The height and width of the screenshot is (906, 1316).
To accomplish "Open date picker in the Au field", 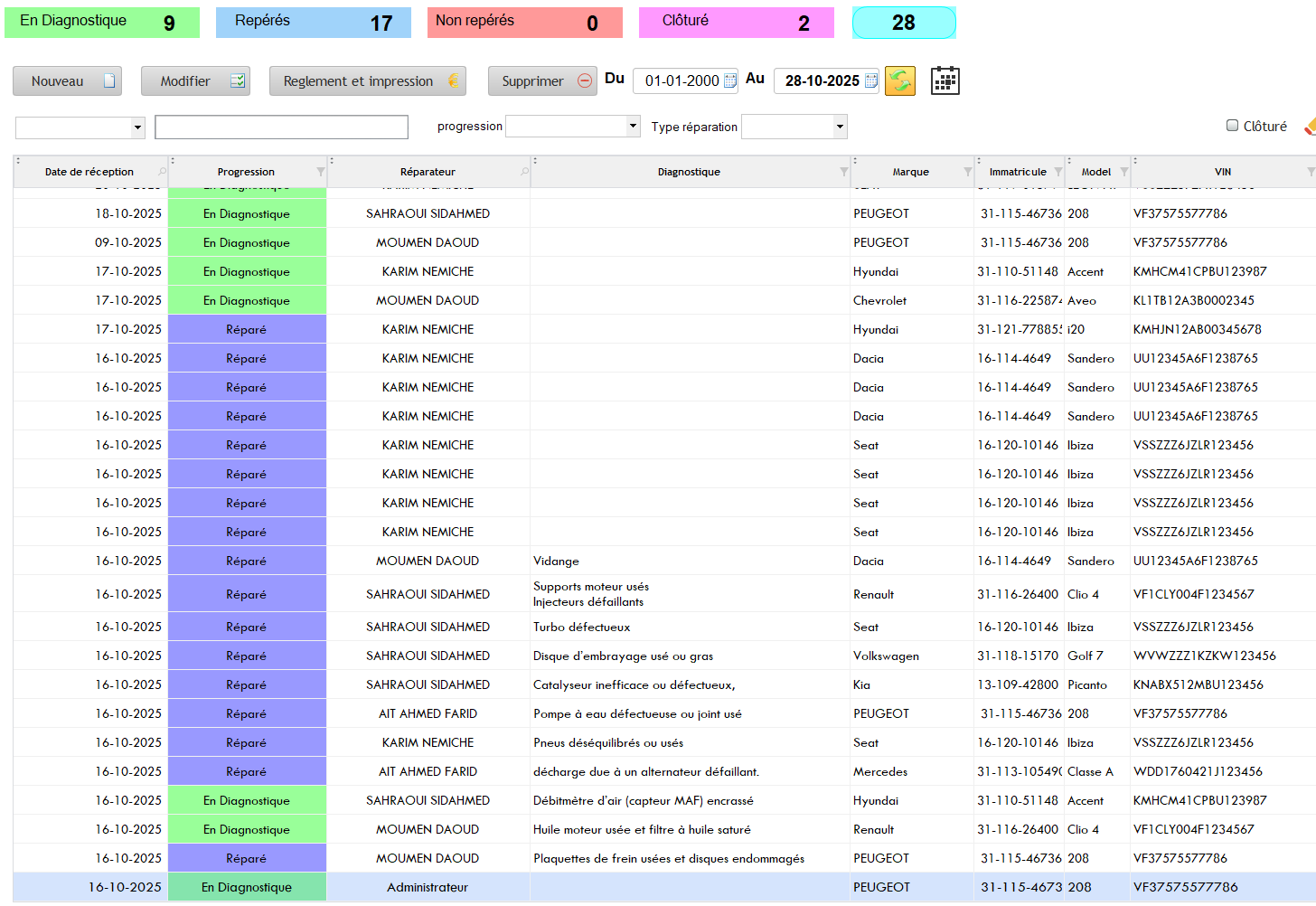I will click(x=871, y=81).
